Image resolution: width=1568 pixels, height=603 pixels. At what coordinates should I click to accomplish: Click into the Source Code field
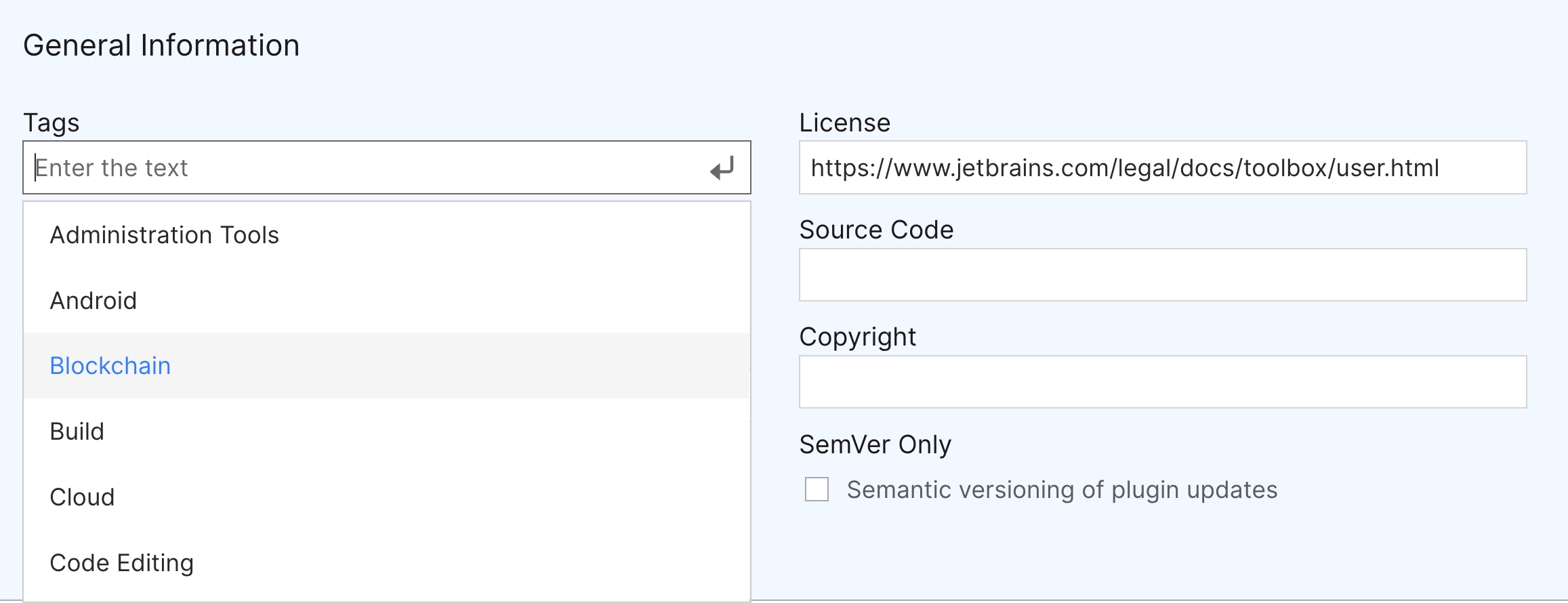tap(1163, 274)
